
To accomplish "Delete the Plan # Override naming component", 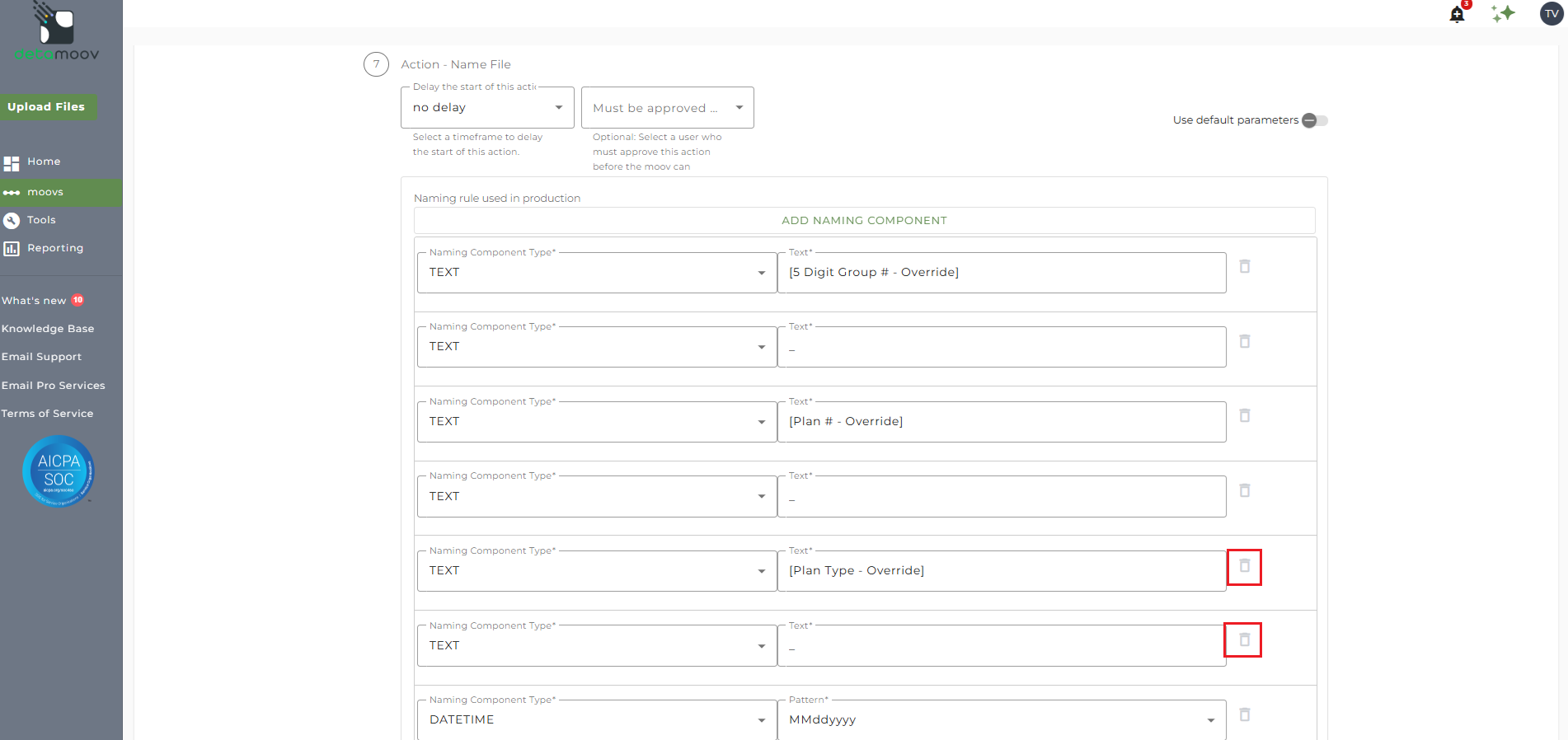I will pyautogui.click(x=1245, y=415).
